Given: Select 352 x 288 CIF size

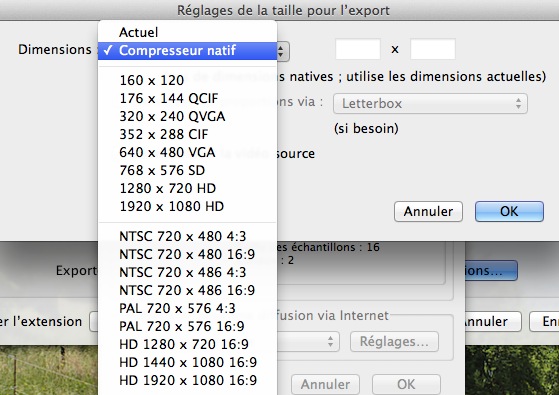Looking at the screenshot, I should (x=188, y=134).
